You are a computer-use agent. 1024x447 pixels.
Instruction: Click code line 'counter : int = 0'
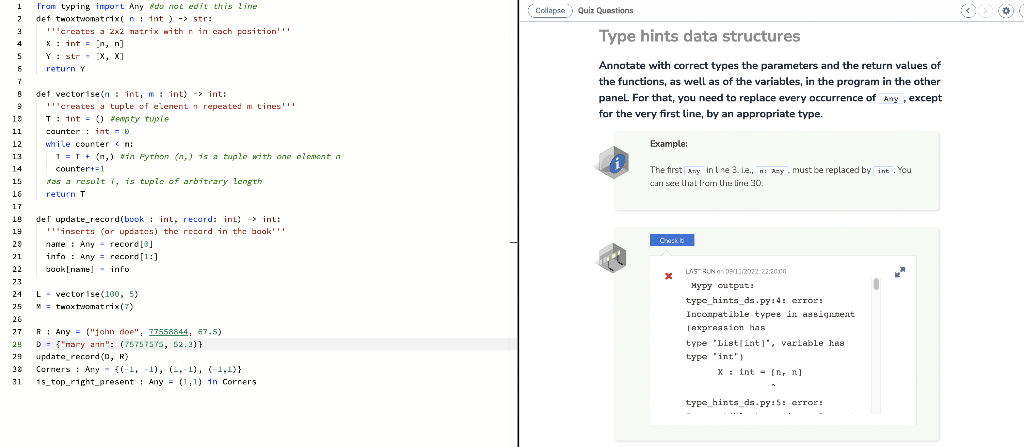click(87, 131)
